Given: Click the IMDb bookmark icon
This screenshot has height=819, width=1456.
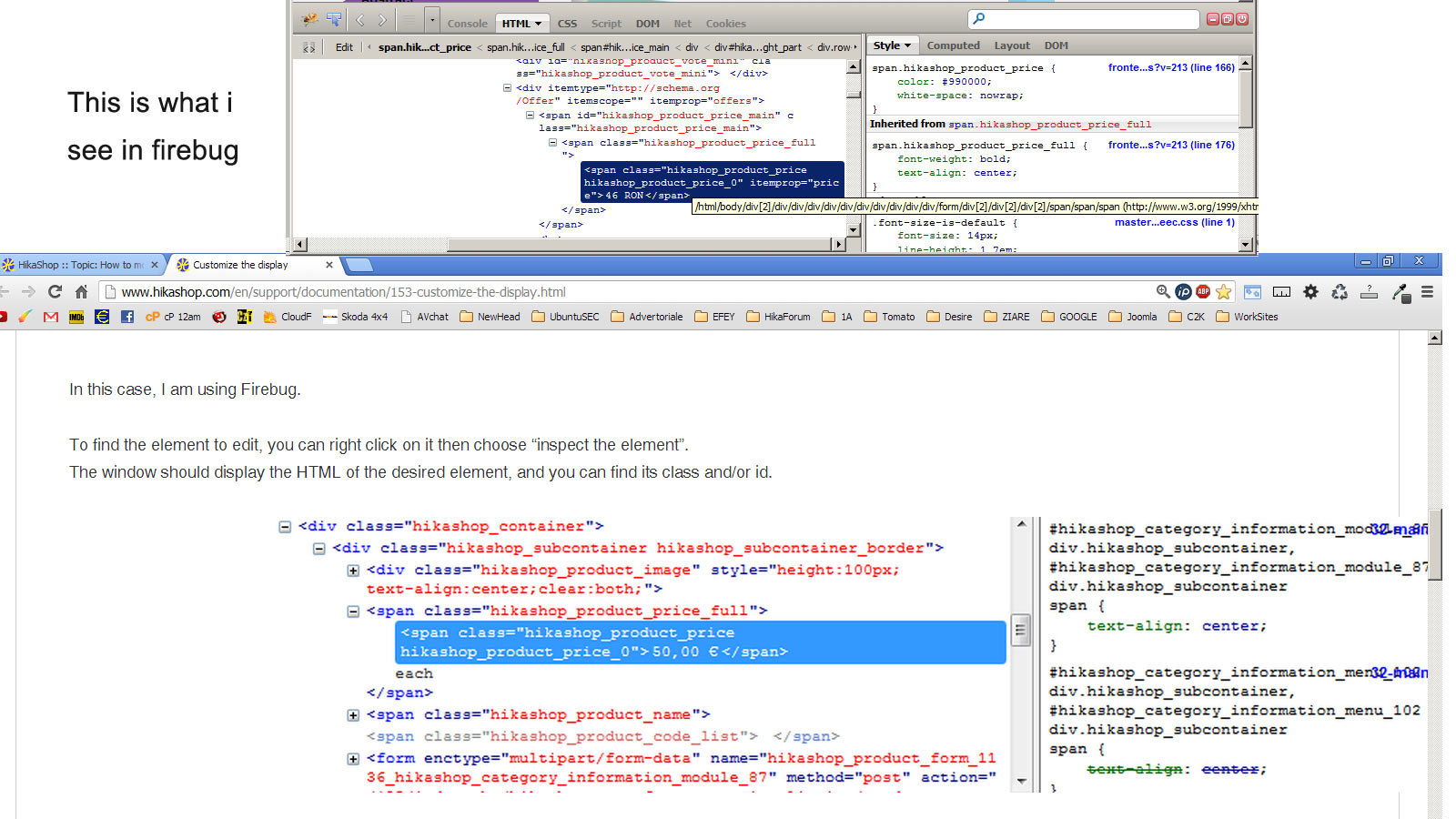Looking at the screenshot, I should pyautogui.click(x=76, y=317).
